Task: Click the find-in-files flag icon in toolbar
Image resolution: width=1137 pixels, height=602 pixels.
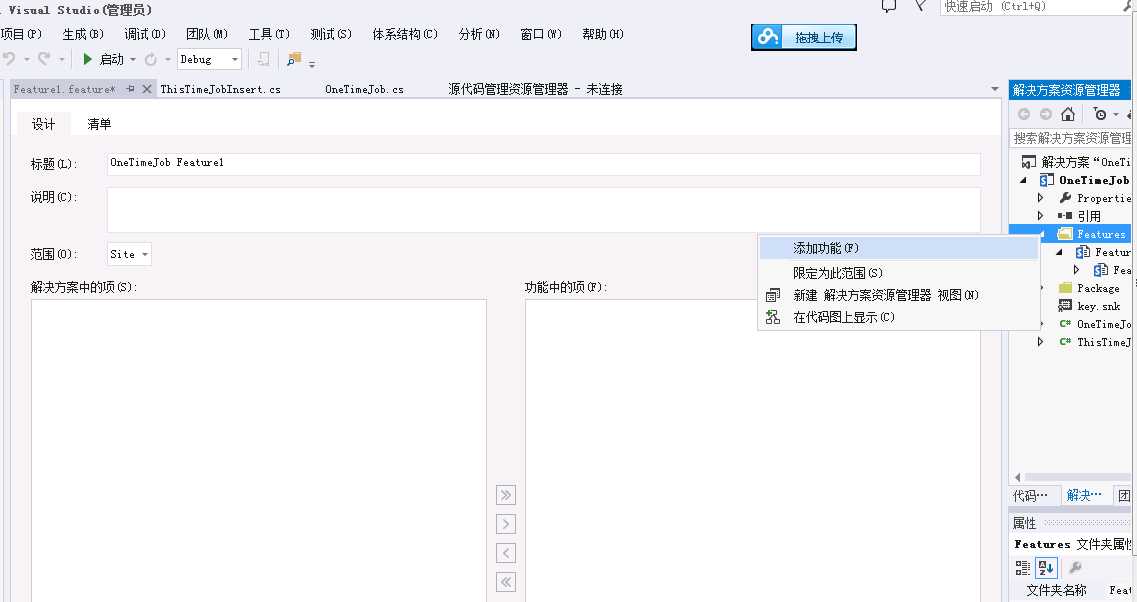Action: coord(294,59)
